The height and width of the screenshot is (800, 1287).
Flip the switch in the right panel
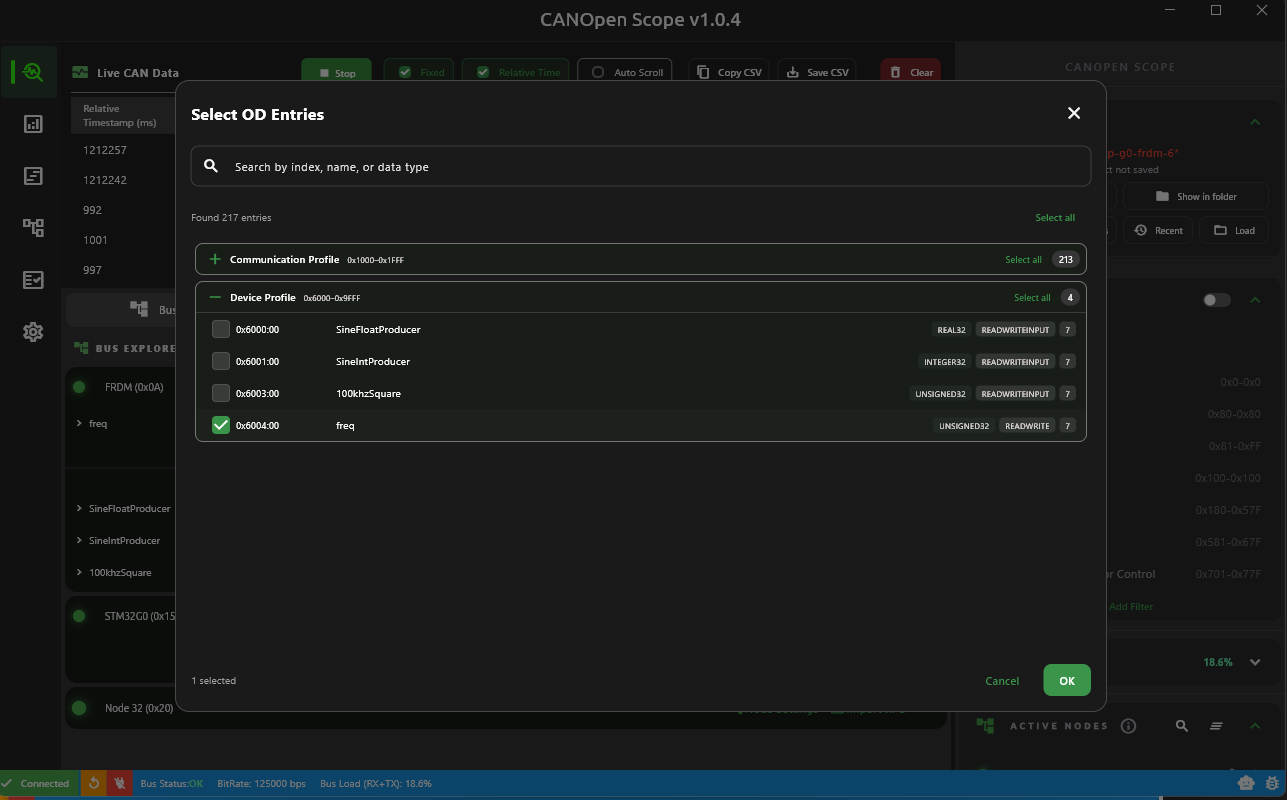tap(1216, 300)
